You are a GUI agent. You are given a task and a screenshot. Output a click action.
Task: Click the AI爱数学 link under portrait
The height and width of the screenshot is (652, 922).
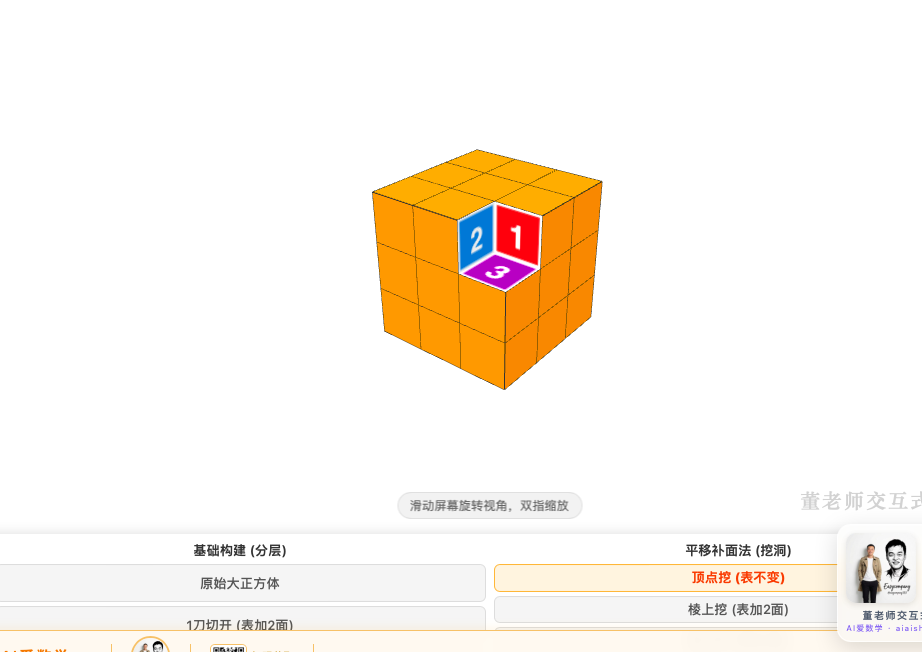(864, 628)
